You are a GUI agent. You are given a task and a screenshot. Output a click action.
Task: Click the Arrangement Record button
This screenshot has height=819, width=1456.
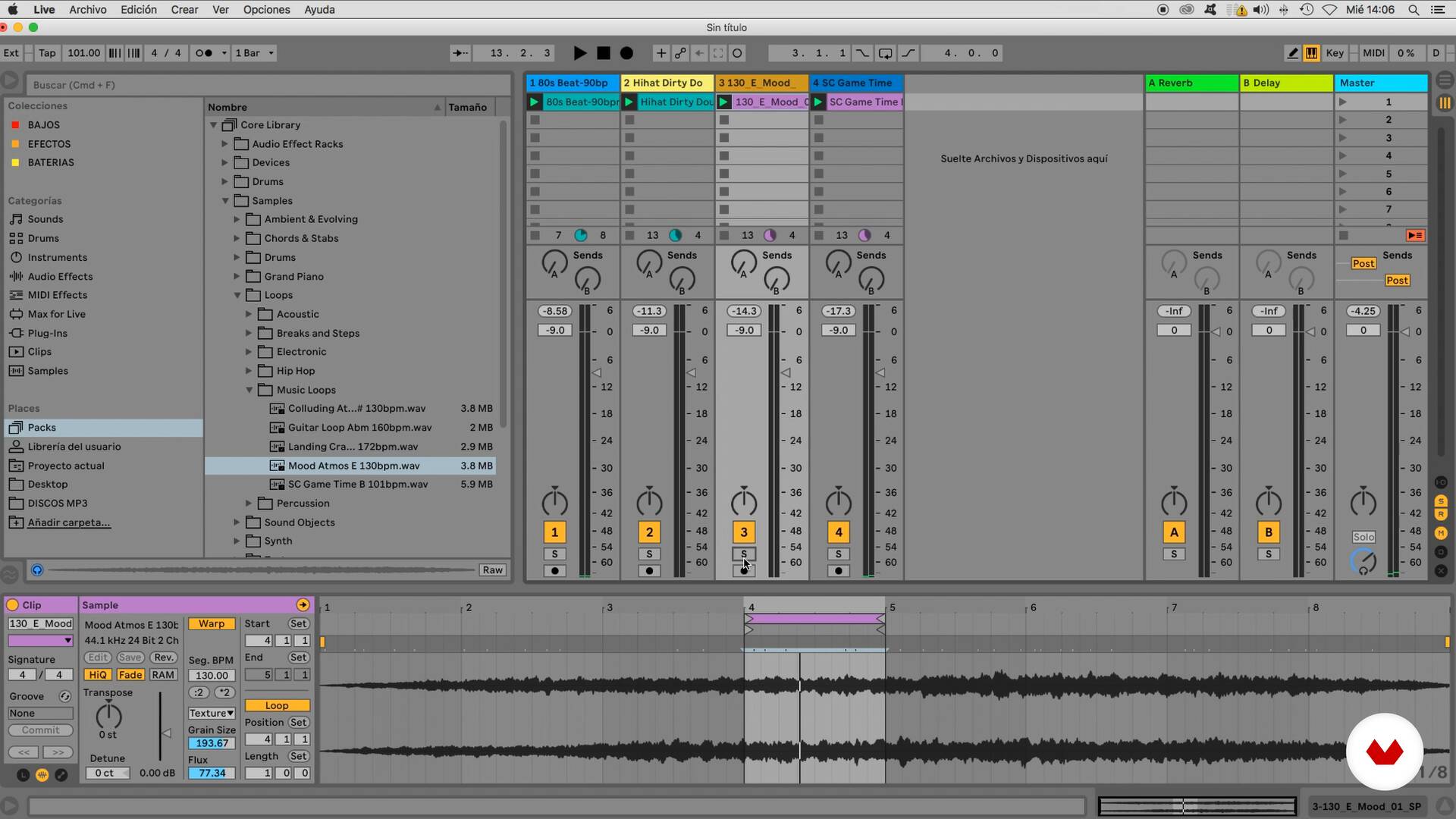[x=626, y=53]
